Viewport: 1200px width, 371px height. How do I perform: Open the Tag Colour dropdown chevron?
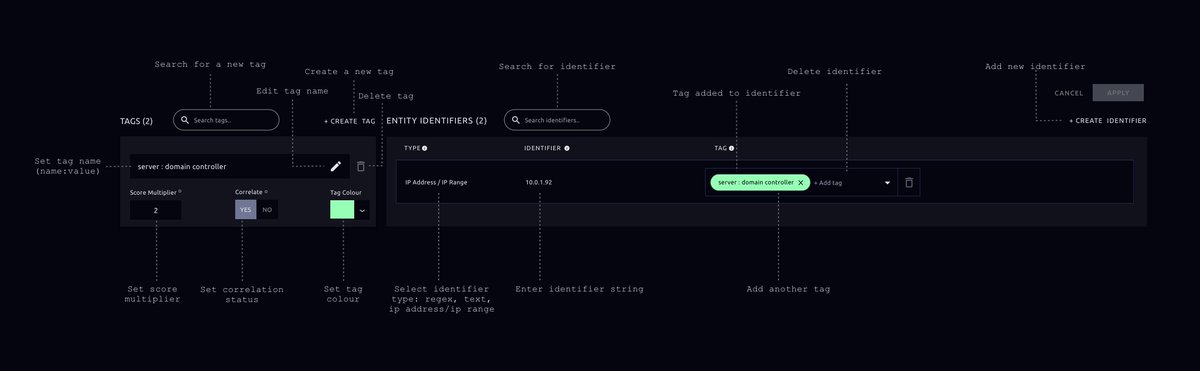[x=362, y=210]
